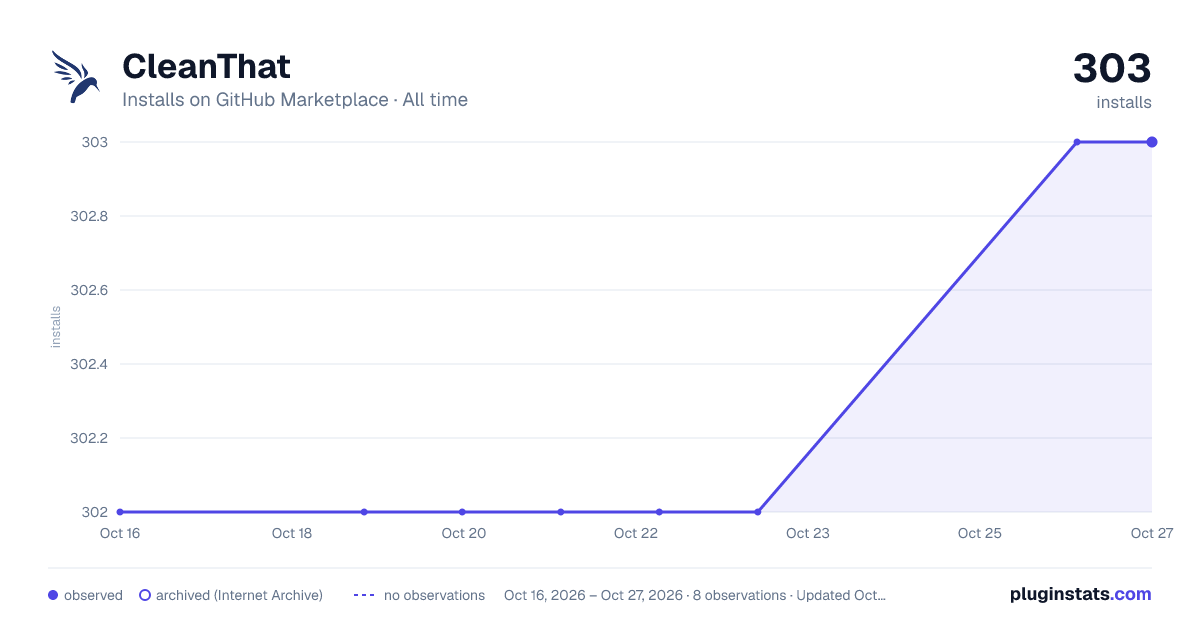Open the pluginstats.com link
Image resolution: width=1200 pixels, height=630 pixels.
(x=1080, y=594)
